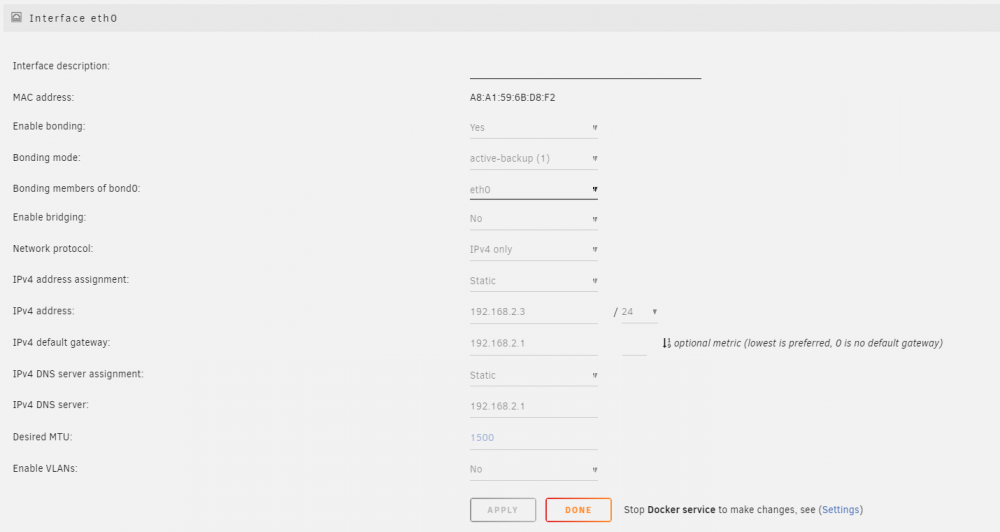Click the Interface eth0 section title
The image size is (1000, 532).
[x=73, y=18]
